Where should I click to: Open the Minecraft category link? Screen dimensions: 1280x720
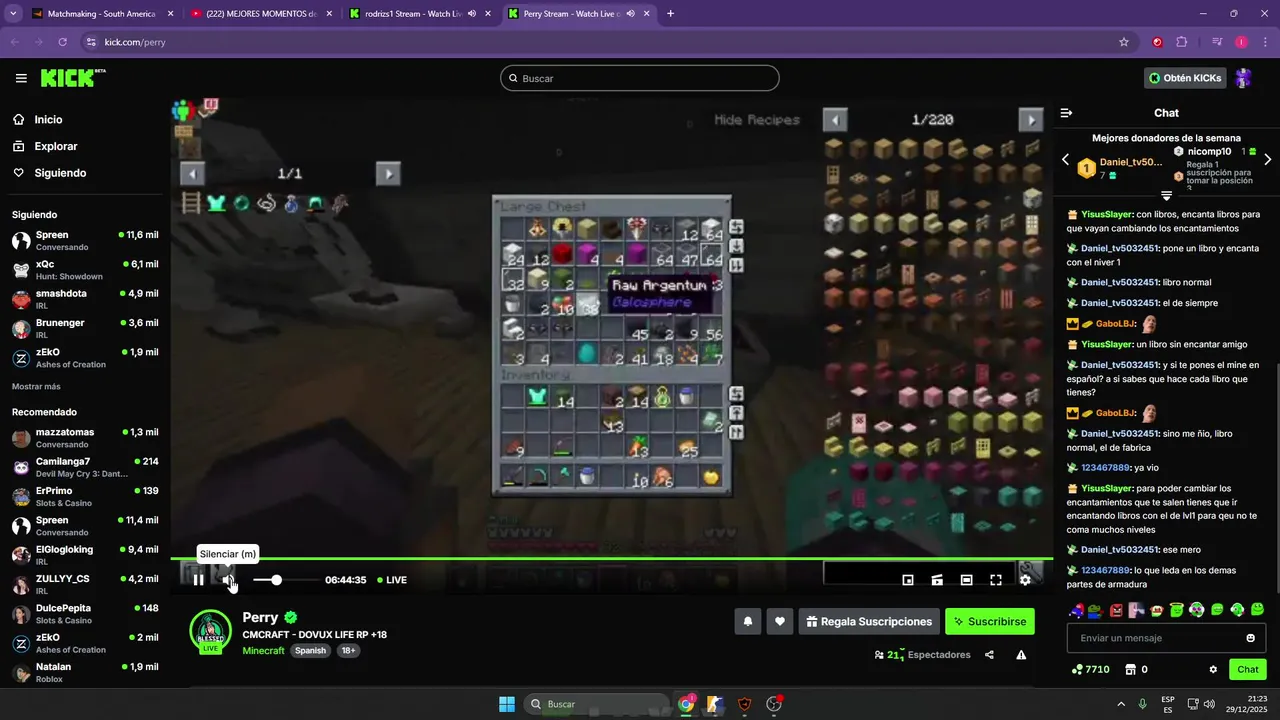(x=264, y=651)
